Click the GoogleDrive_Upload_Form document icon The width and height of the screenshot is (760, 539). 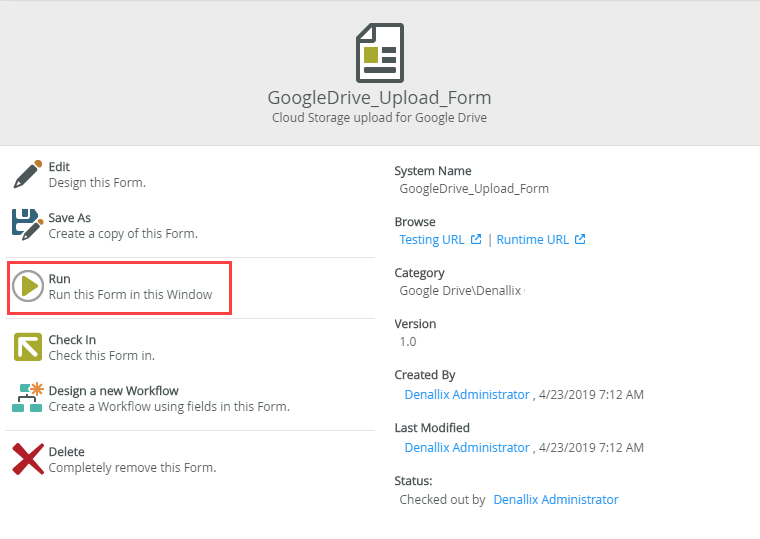pos(380,53)
